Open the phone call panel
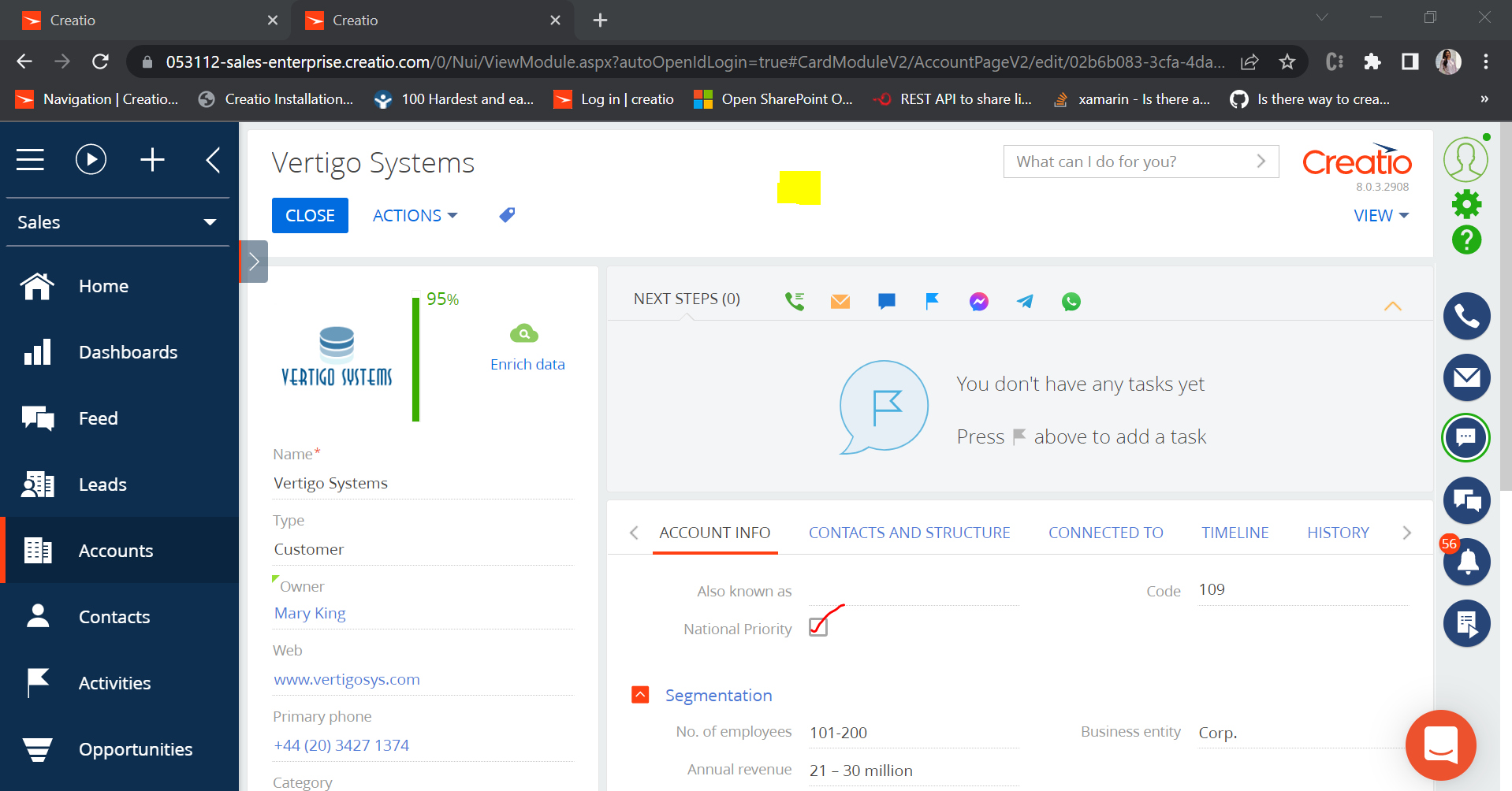Viewport: 1512px width, 791px height. tap(1466, 316)
